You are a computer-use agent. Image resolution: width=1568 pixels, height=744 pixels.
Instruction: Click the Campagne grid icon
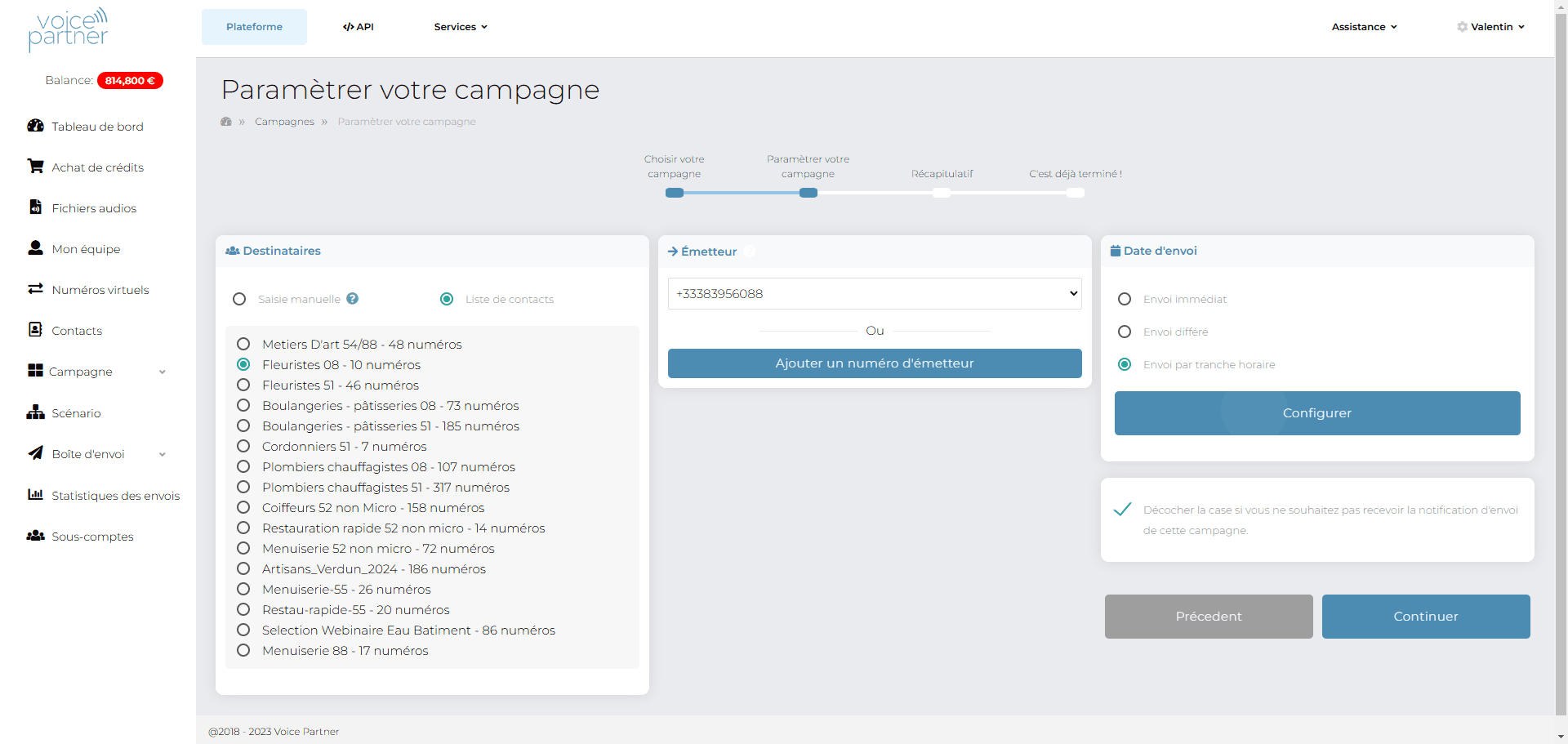(x=35, y=371)
